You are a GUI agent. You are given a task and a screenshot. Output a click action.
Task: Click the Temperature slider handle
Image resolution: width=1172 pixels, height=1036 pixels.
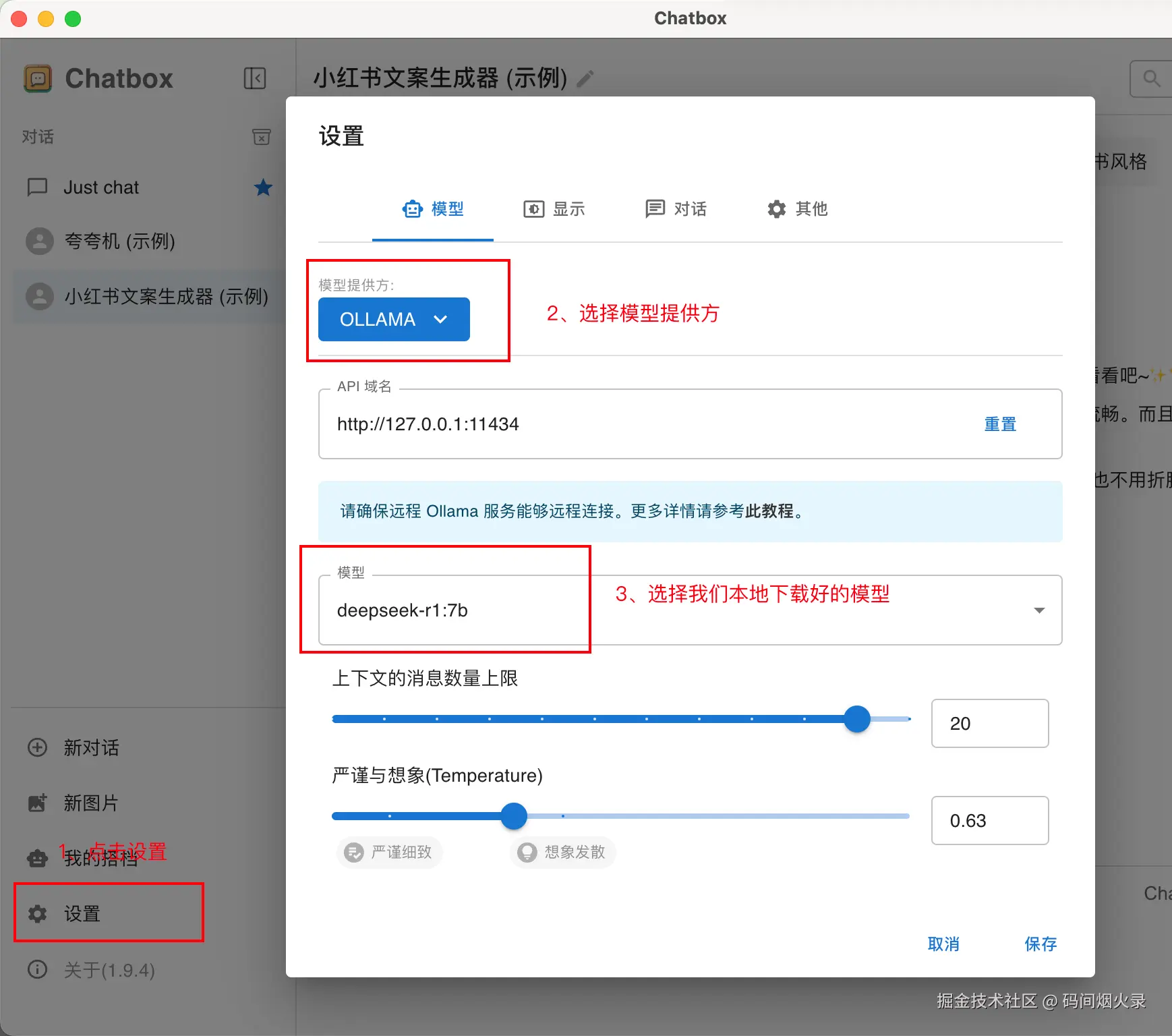point(514,816)
